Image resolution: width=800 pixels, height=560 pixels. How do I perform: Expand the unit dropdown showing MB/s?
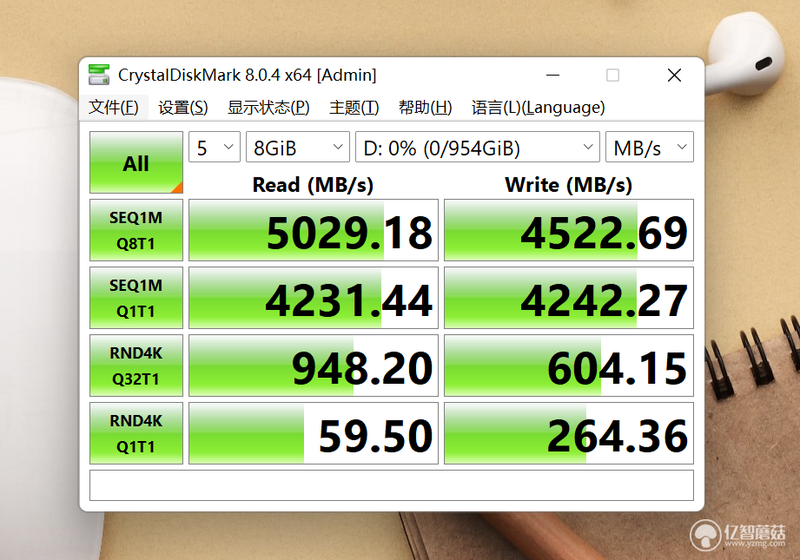tap(649, 147)
